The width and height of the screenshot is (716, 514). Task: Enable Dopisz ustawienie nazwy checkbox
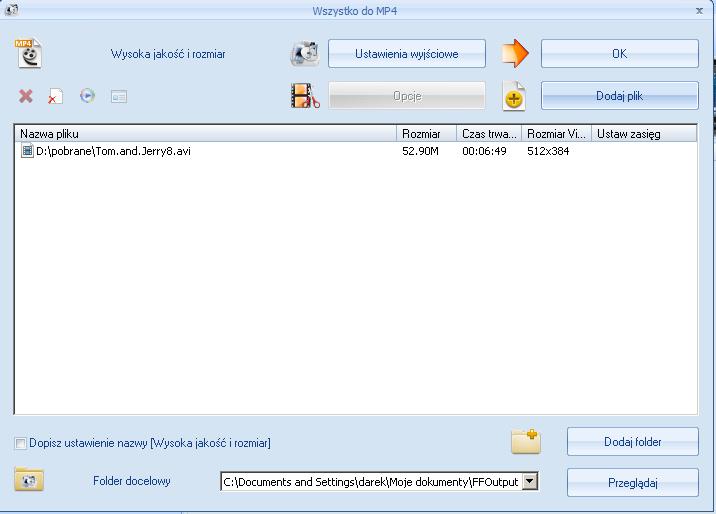click(x=21, y=443)
